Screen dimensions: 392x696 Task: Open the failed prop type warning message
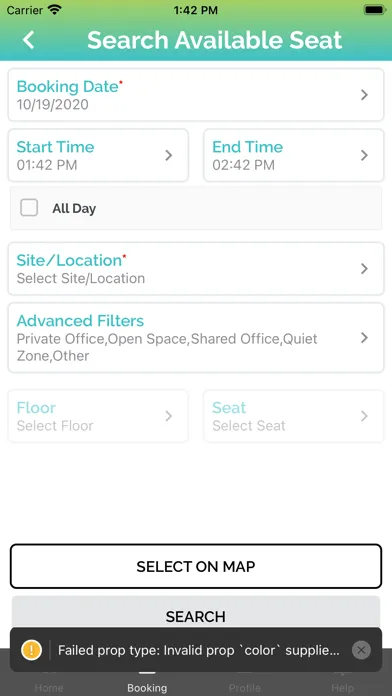pyautogui.click(x=199, y=651)
